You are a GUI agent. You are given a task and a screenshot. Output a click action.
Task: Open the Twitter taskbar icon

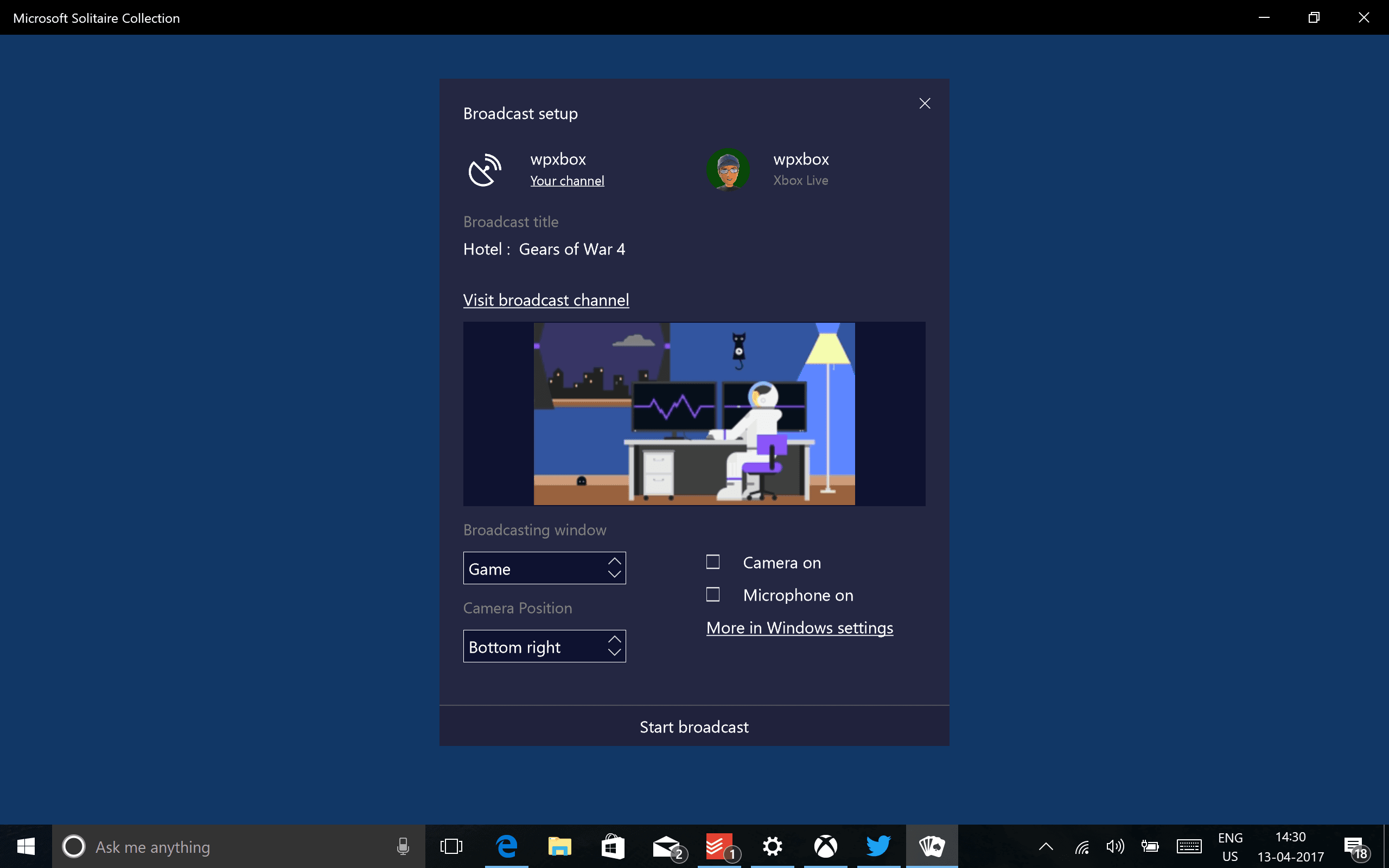[878, 846]
